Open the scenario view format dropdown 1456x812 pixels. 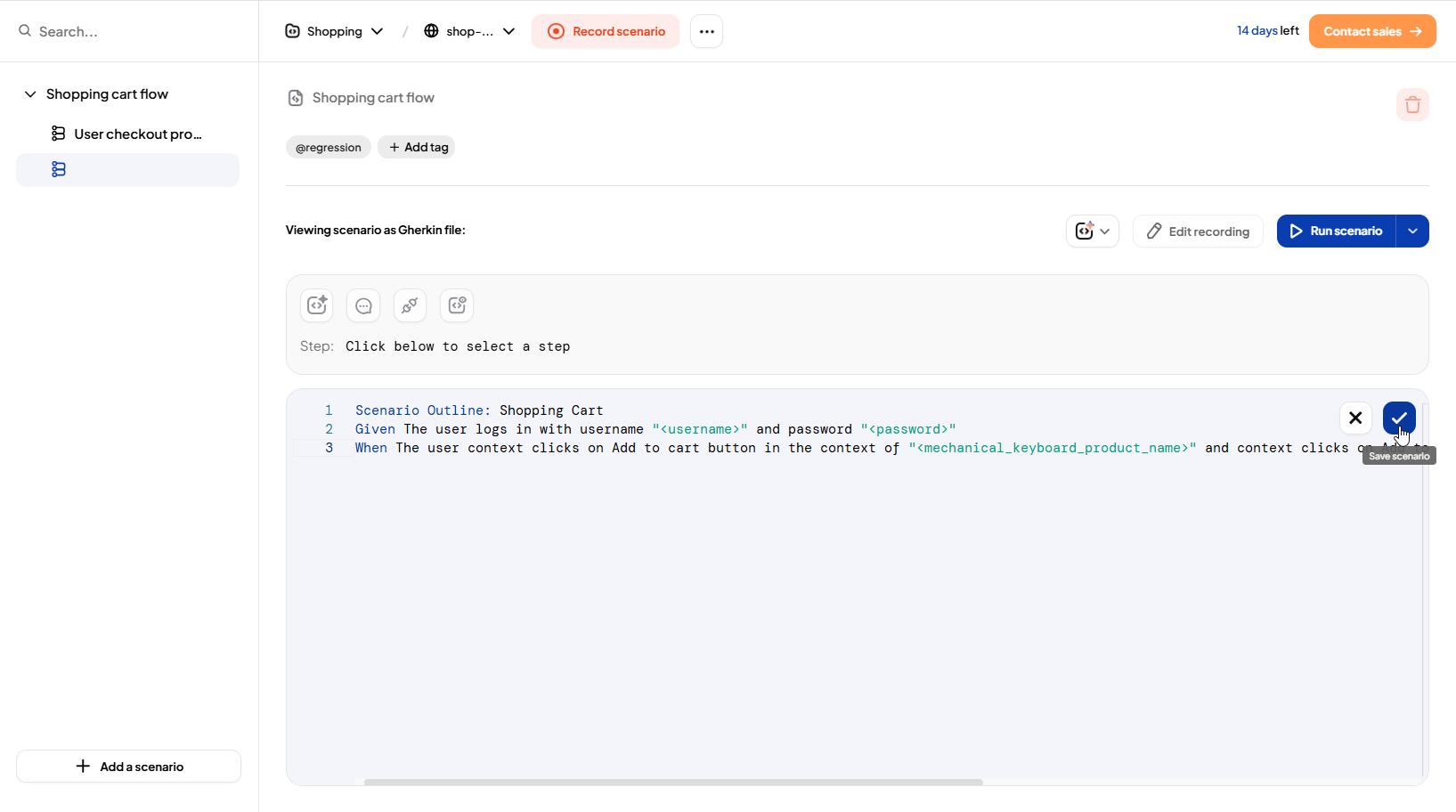tap(1092, 231)
